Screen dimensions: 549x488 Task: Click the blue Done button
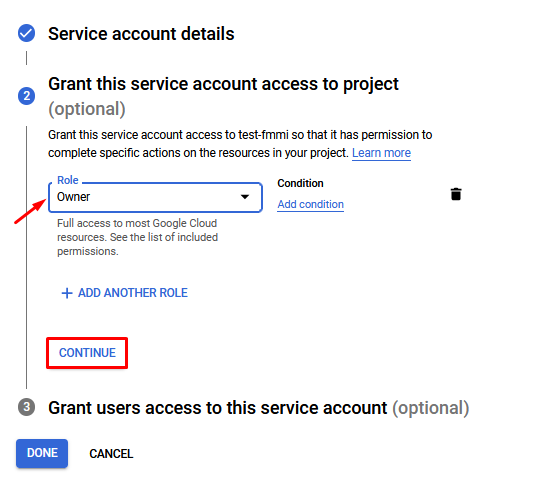42,453
